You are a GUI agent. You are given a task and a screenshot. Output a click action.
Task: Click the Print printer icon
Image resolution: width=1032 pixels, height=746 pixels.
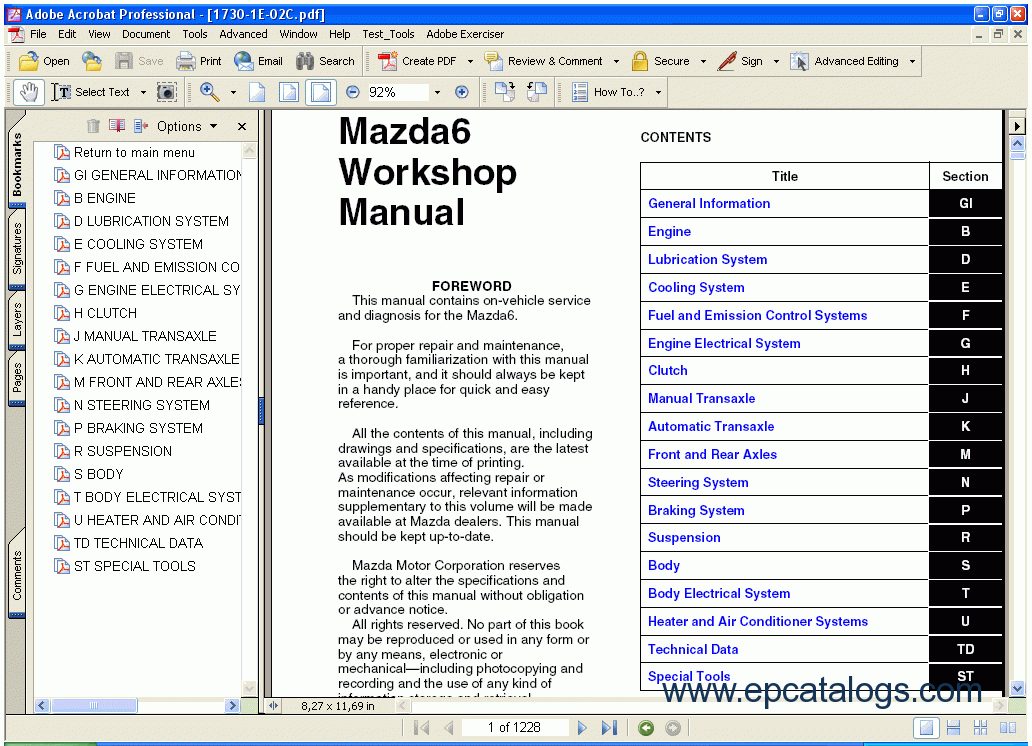click(x=186, y=61)
